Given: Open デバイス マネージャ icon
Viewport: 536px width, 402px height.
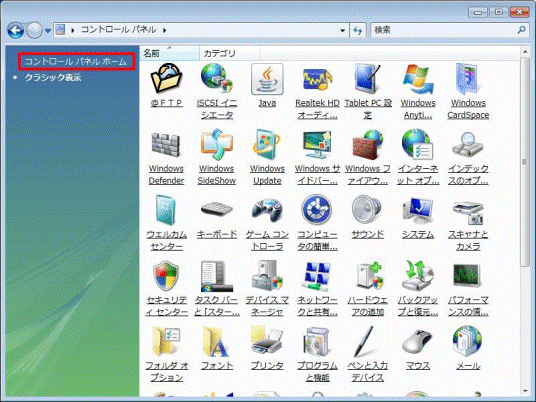Looking at the screenshot, I should tap(267, 276).
